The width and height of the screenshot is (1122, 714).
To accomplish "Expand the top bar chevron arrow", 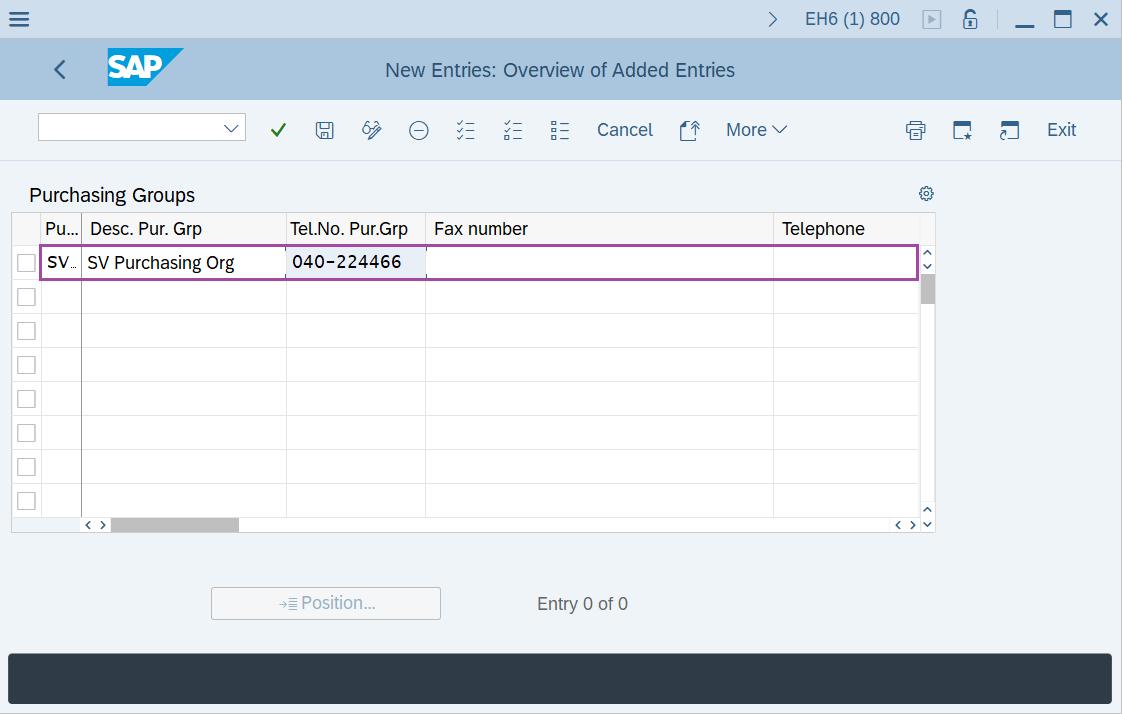I will [x=773, y=18].
